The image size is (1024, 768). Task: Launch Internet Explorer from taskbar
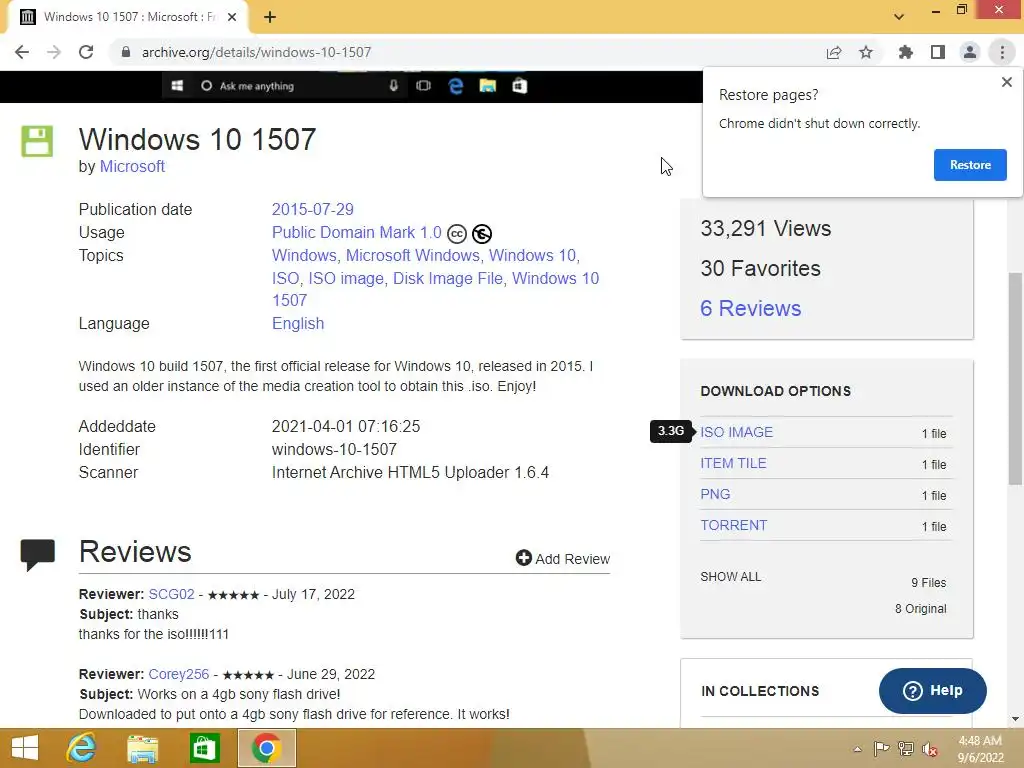(x=81, y=748)
